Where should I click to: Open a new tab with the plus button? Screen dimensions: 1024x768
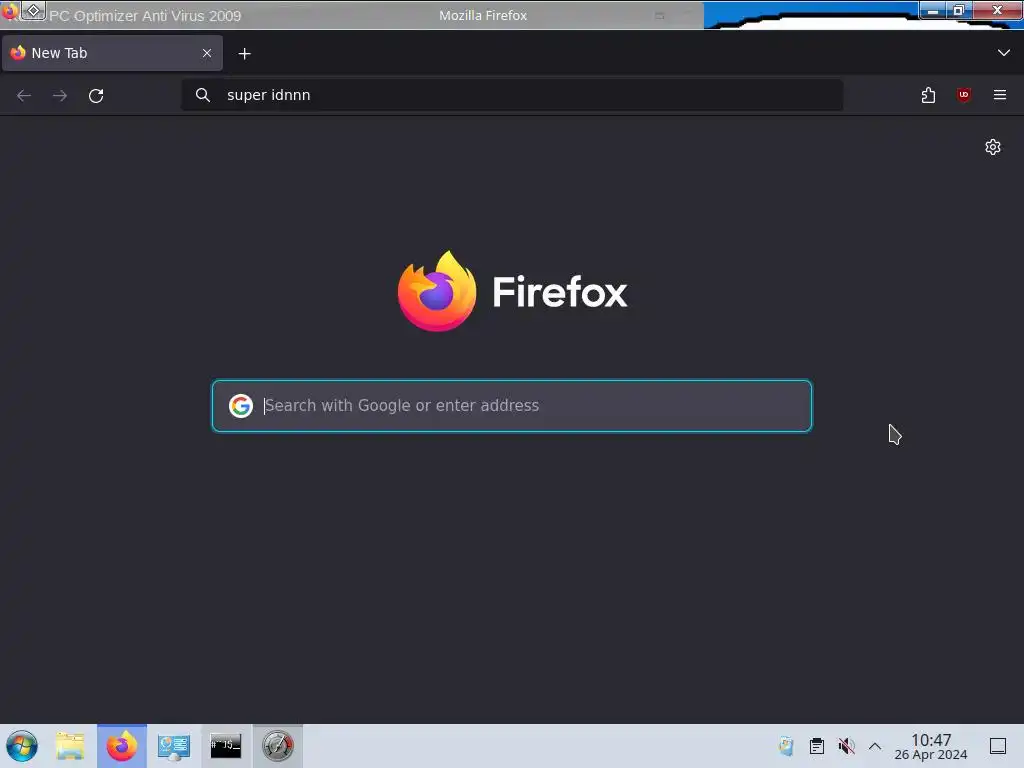[x=244, y=54]
